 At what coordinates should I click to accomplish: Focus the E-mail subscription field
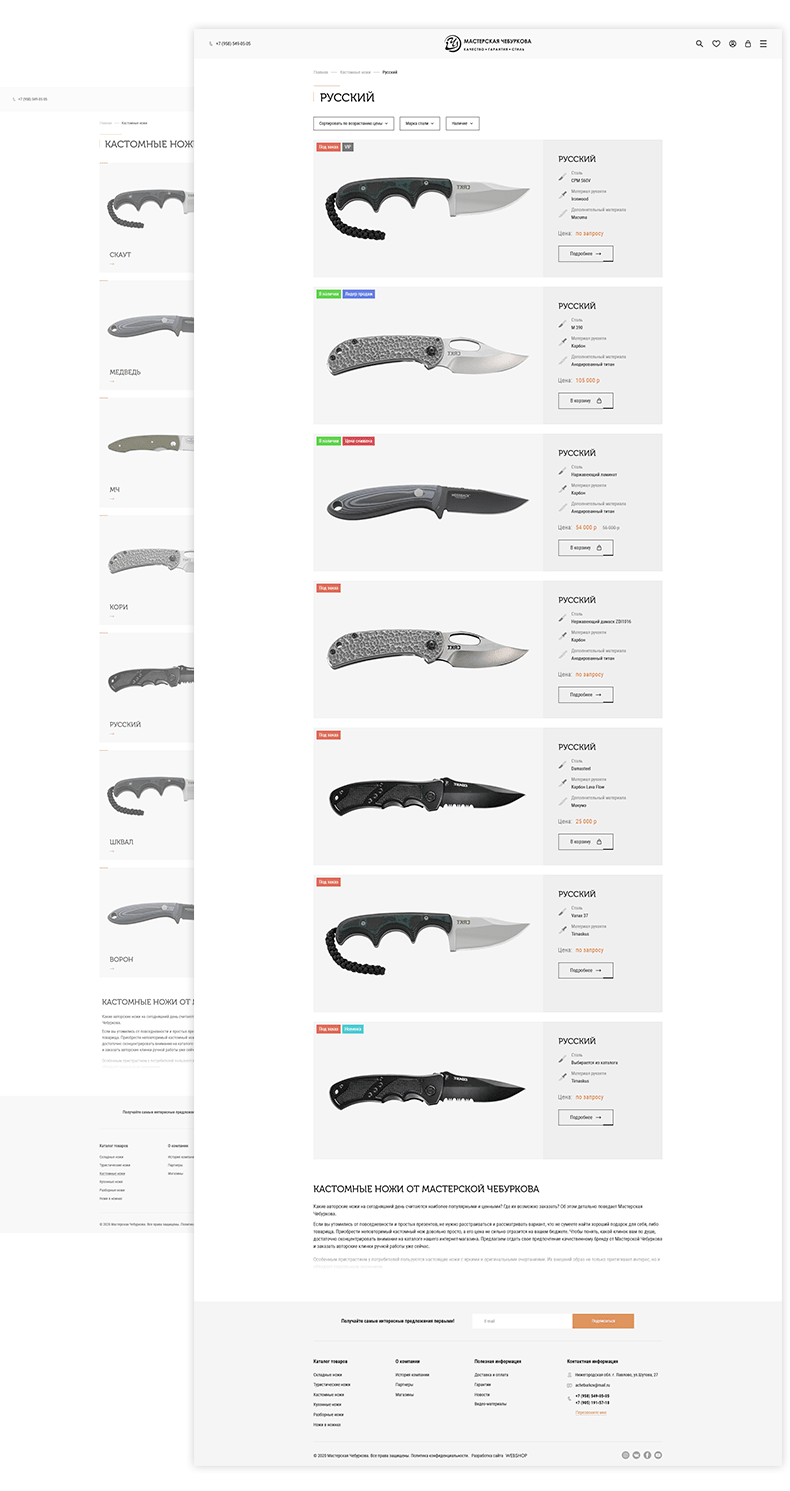522,1321
